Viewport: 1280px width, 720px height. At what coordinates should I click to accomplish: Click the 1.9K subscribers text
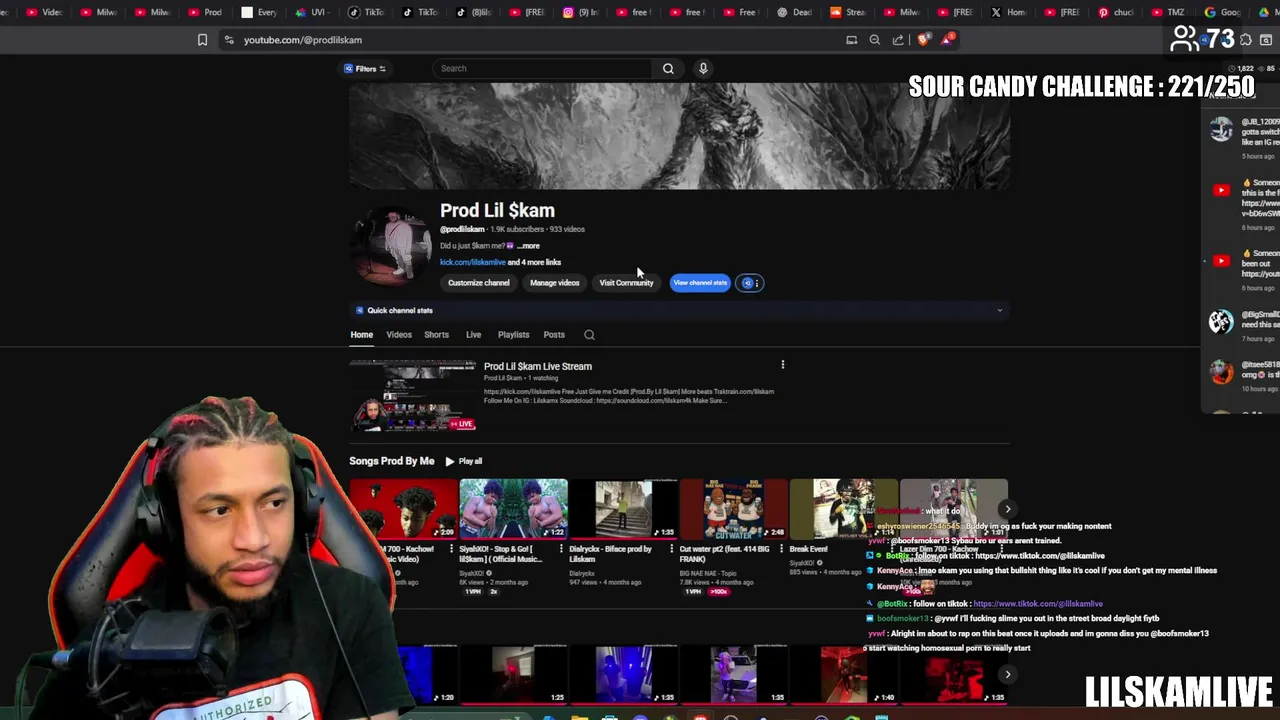tap(517, 229)
